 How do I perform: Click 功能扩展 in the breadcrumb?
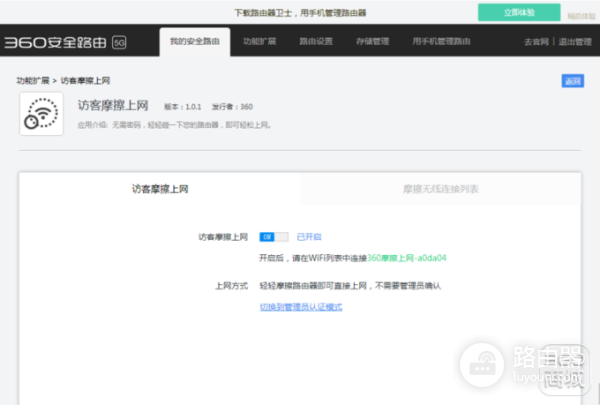[33, 80]
